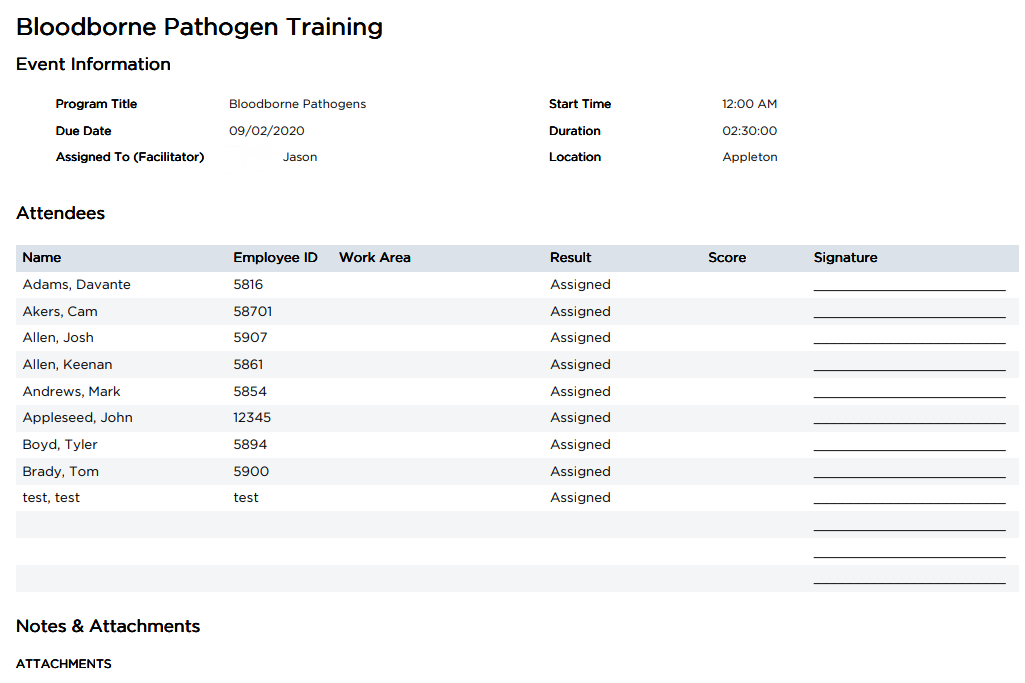Select employee ID 12345 for John Appleseed
The height and width of the screenshot is (683, 1025).
pyautogui.click(x=252, y=418)
